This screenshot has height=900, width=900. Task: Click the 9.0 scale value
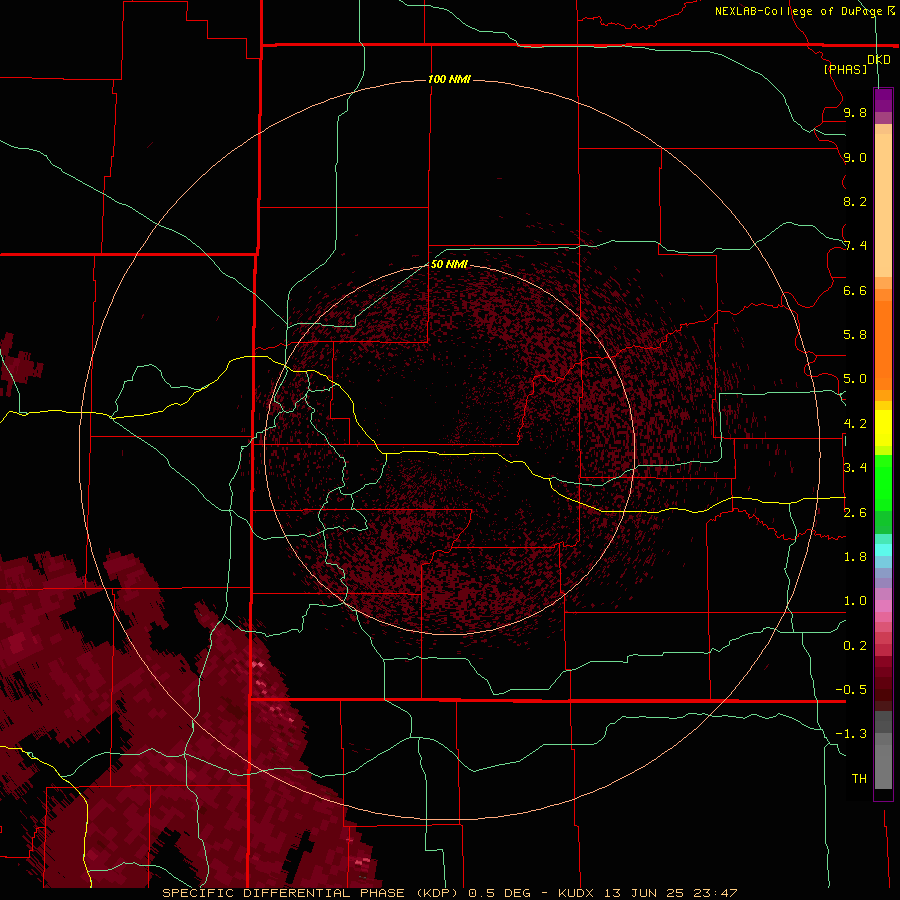click(855, 157)
